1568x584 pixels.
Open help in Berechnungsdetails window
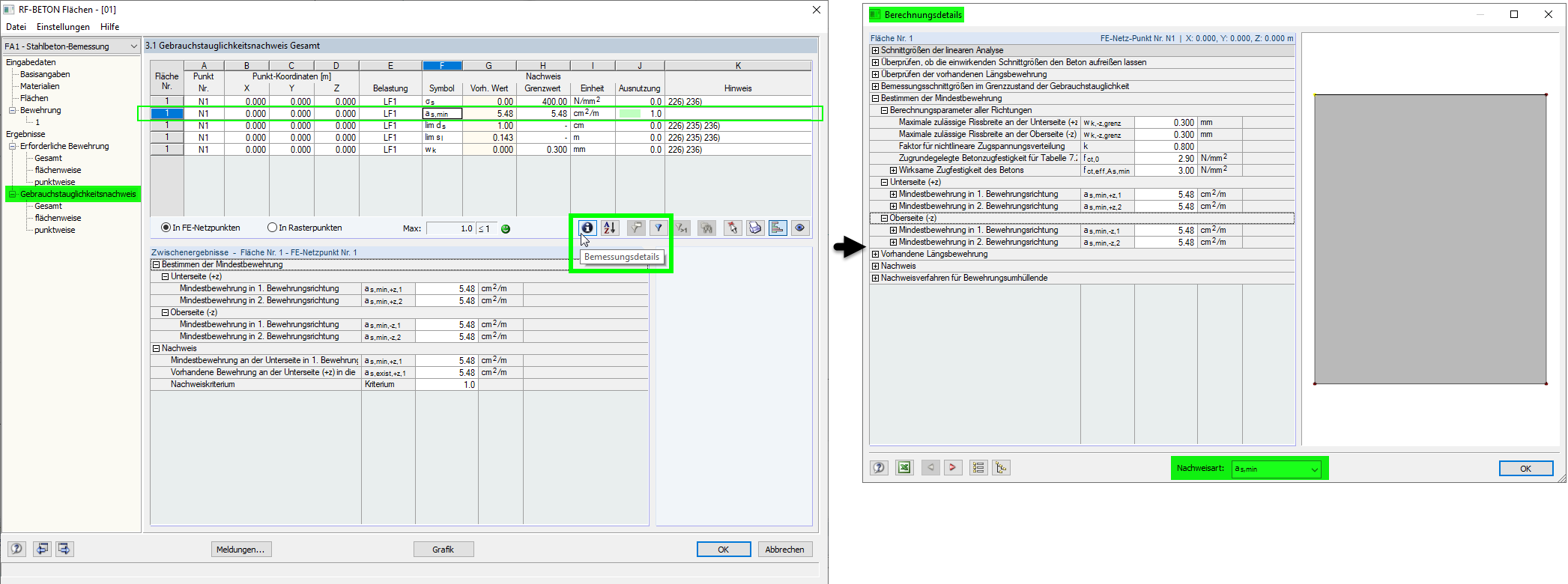click(880, 468)
